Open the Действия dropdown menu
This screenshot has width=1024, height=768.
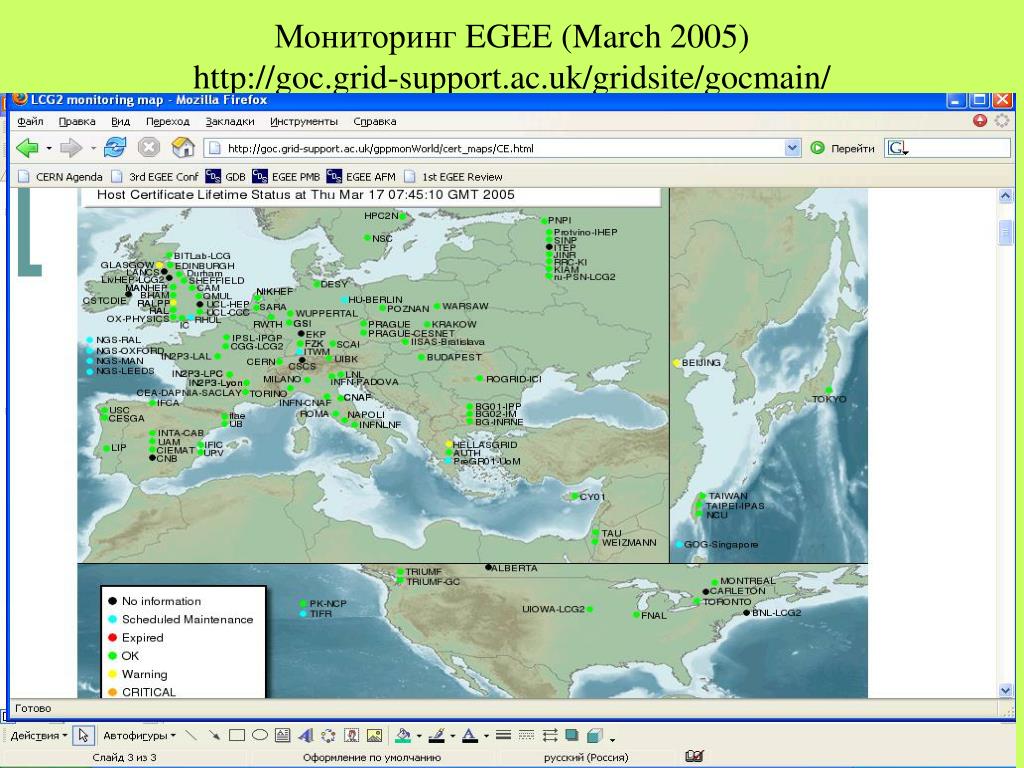click(x=39, y=735)
